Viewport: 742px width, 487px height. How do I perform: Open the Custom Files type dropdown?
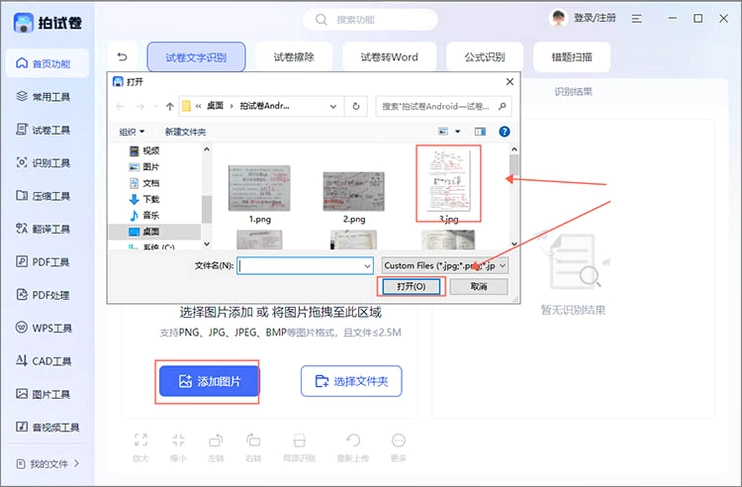[445, 266]
